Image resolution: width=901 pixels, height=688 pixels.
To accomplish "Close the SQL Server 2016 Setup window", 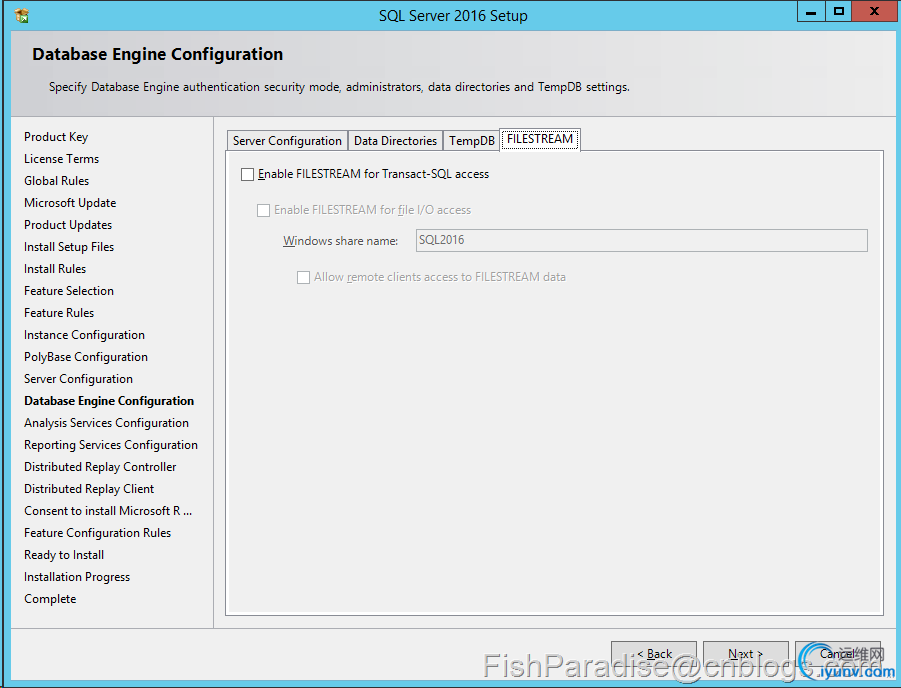I will pyautogui.click(x=874, y=12).
